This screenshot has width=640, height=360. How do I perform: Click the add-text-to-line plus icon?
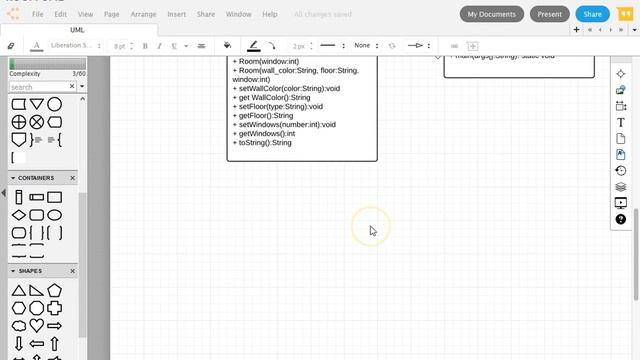[x=472, y=46]
